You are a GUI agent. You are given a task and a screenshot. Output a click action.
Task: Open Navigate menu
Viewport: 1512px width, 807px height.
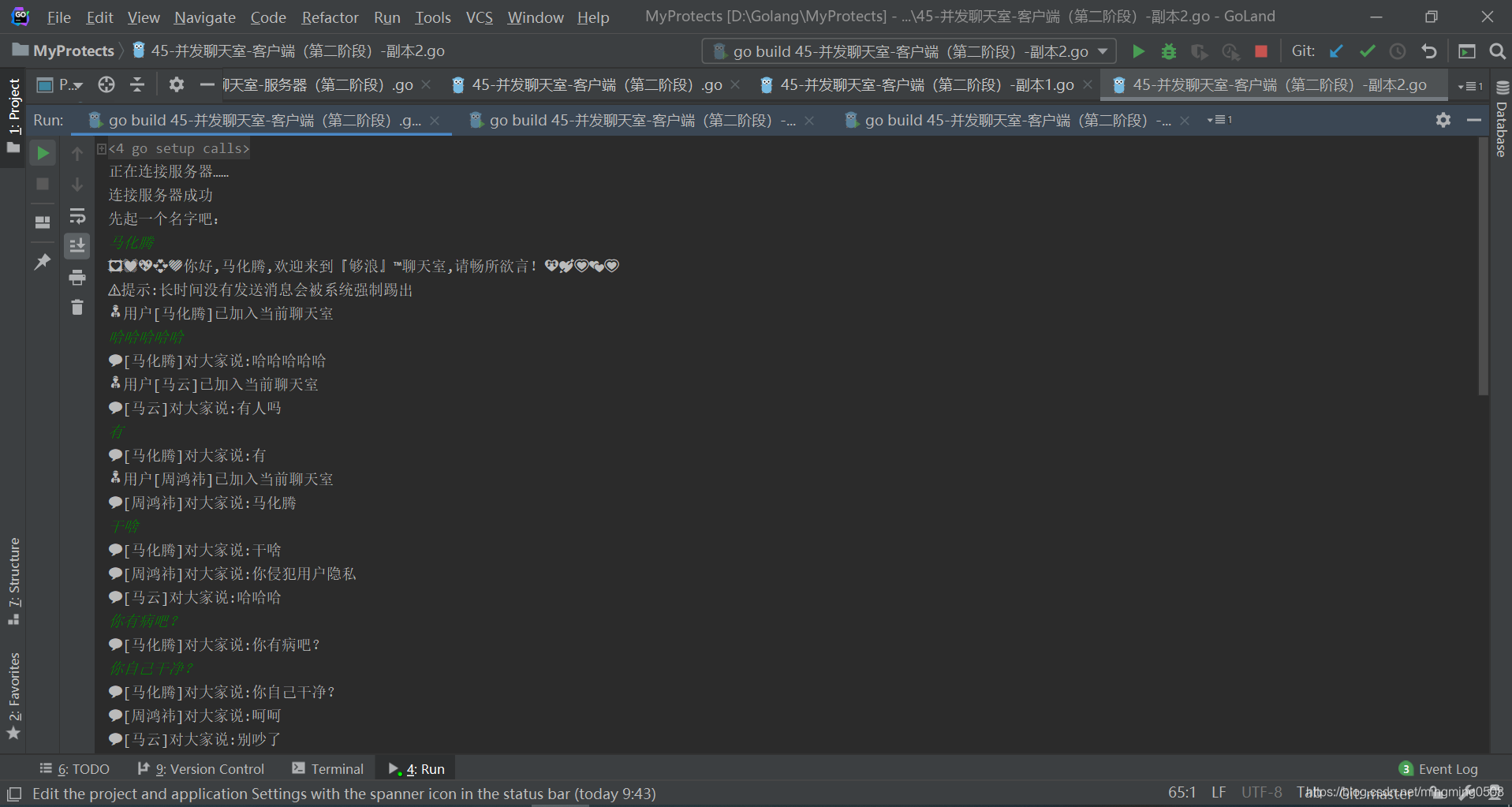[204, 17]
